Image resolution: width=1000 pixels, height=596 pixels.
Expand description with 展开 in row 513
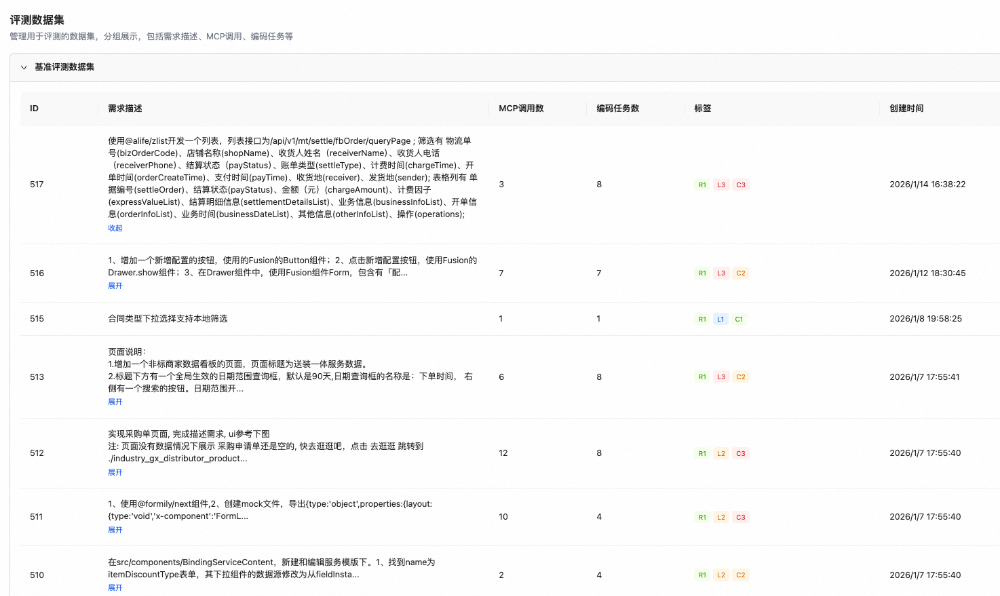tap(115, 402)
